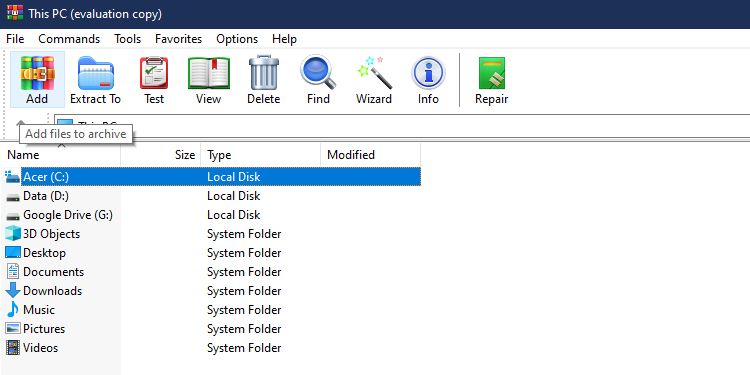Viewport: 750px width, 375px height.
Task: Click the WinRAR icon in title bar
Action: (15, 12)
